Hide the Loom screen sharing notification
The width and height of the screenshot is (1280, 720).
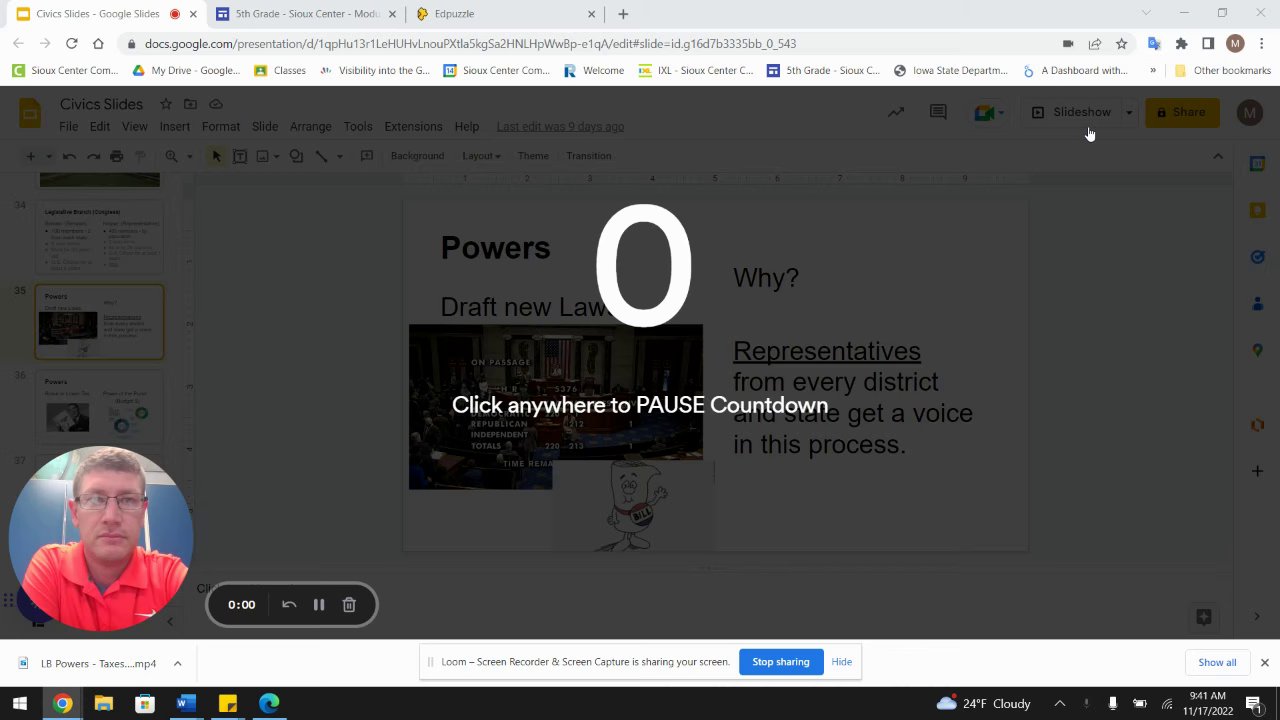(x=842, y=662)
